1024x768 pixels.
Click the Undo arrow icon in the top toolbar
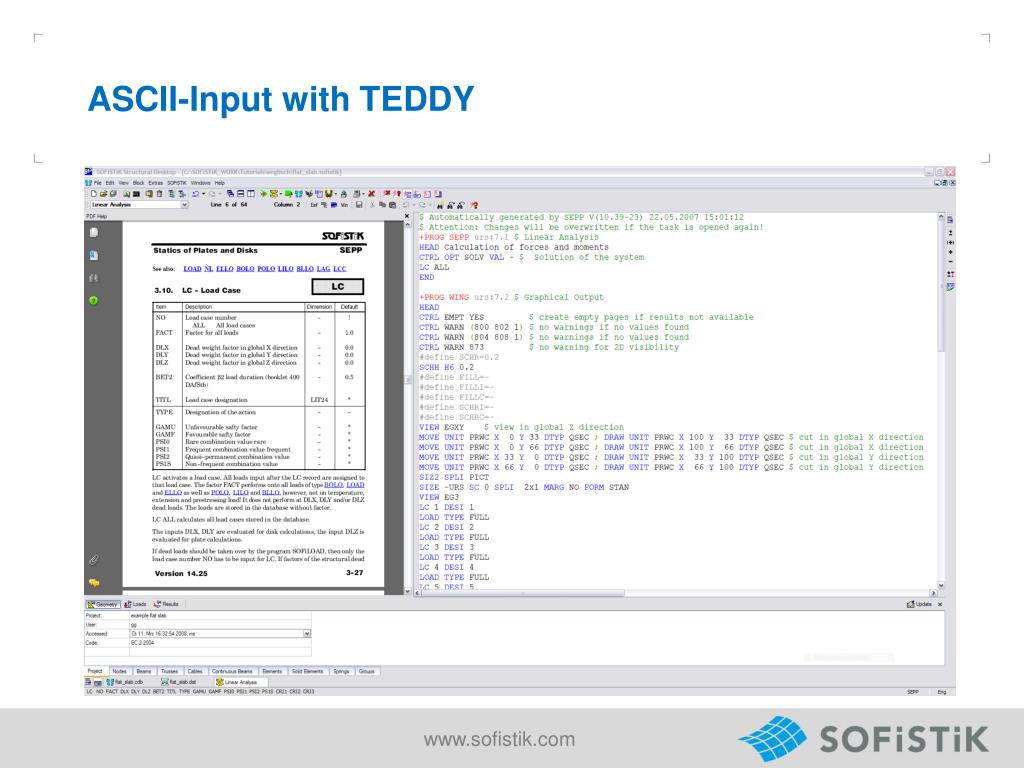[195, 194]
